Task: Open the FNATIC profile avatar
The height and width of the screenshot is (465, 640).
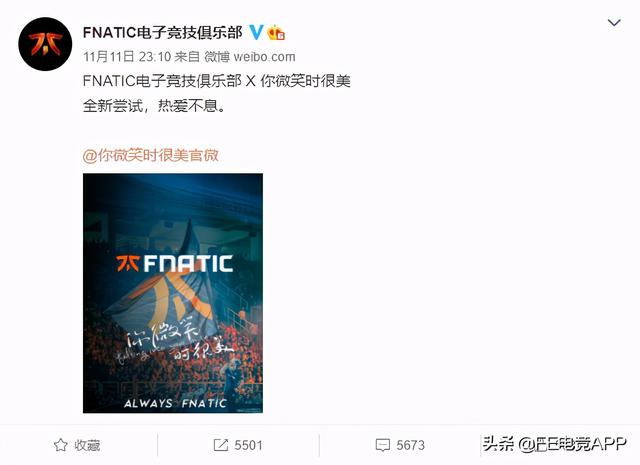Action: [45, 44]
